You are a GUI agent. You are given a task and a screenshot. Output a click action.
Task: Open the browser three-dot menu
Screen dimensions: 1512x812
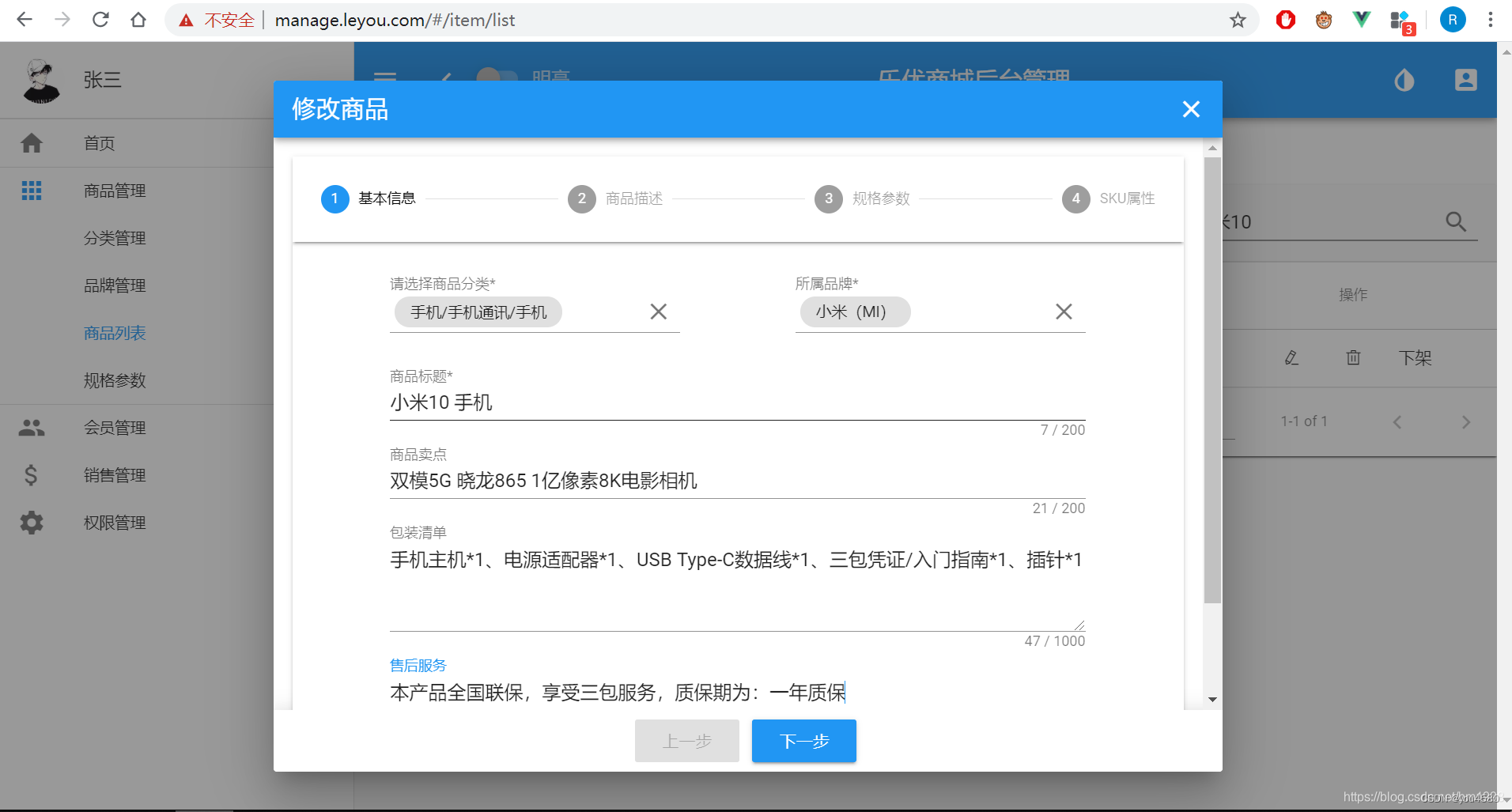[1491, 20]
